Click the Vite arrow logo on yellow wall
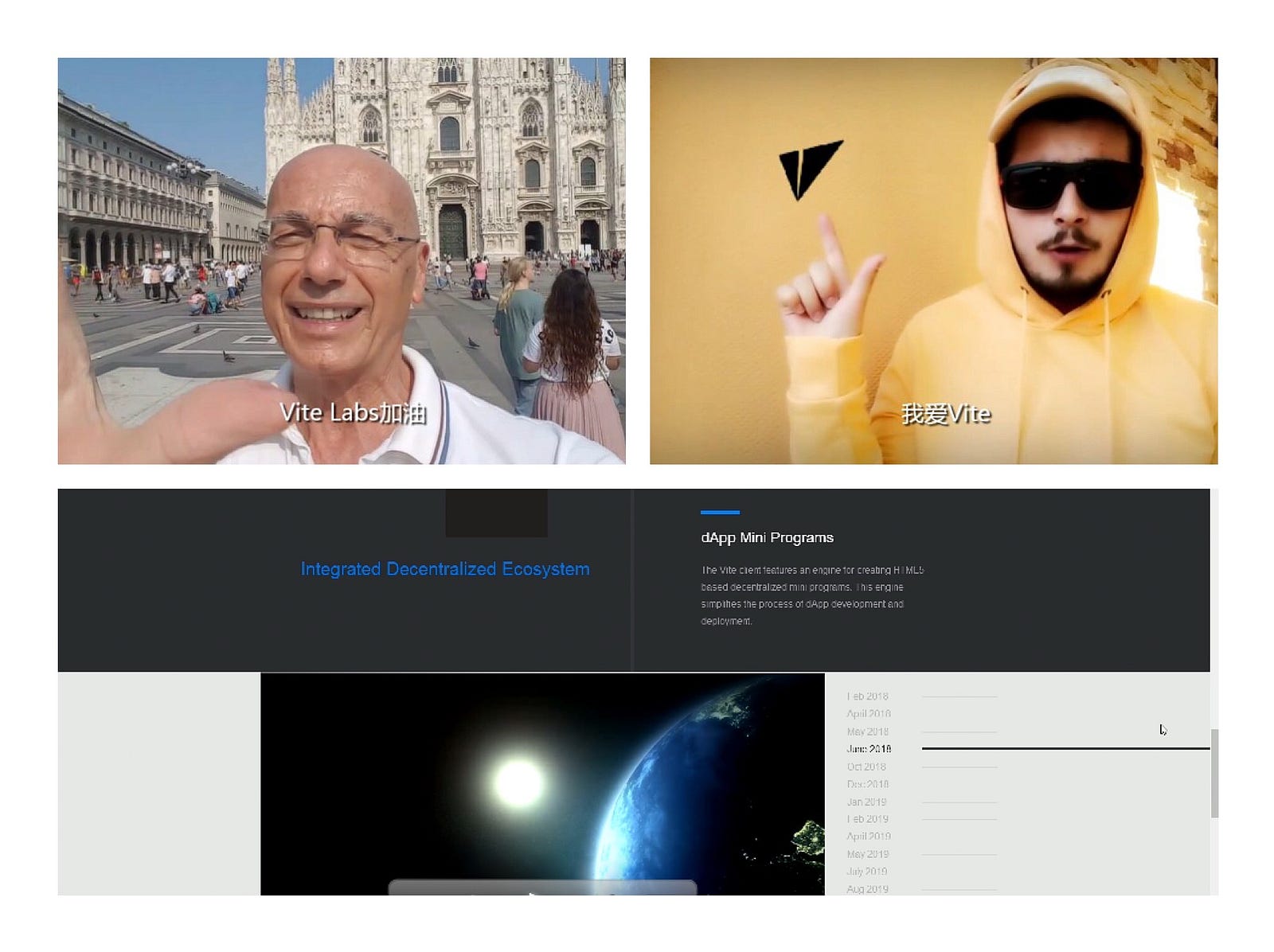Viewport: 1274px width, 952px height. coord(810,170)
